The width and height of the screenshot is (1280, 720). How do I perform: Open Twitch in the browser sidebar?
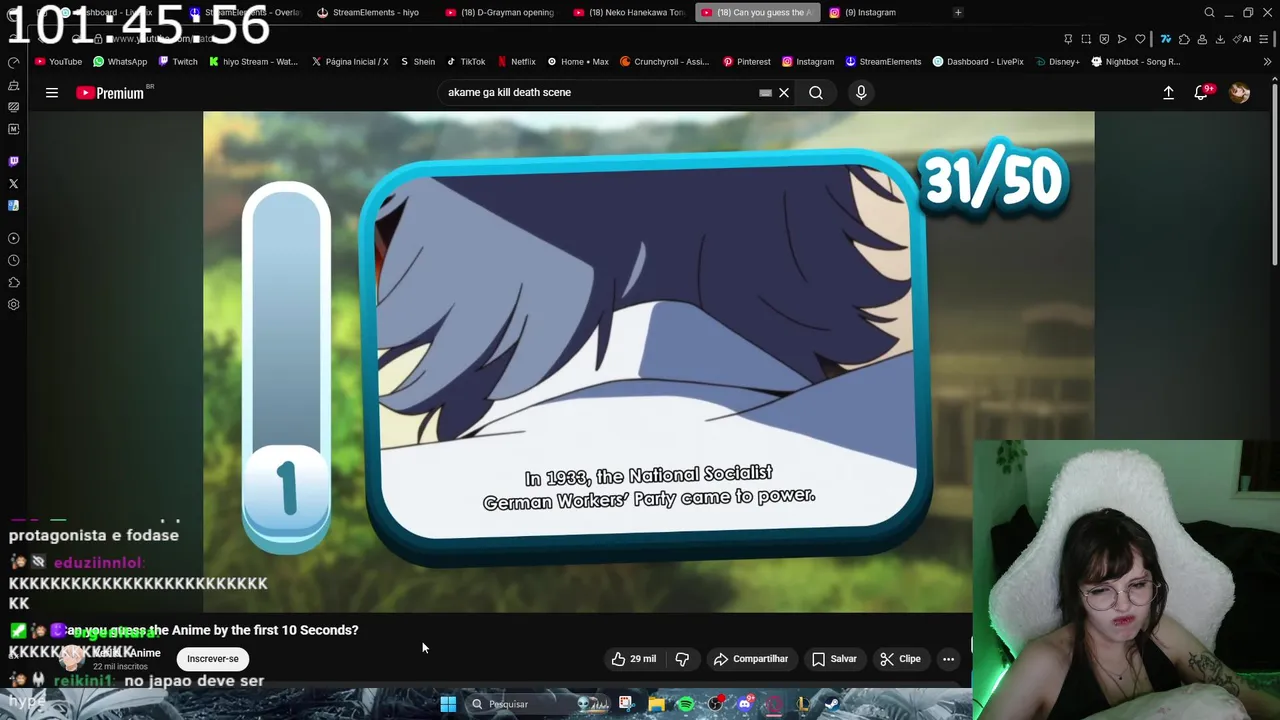[13, 161]
